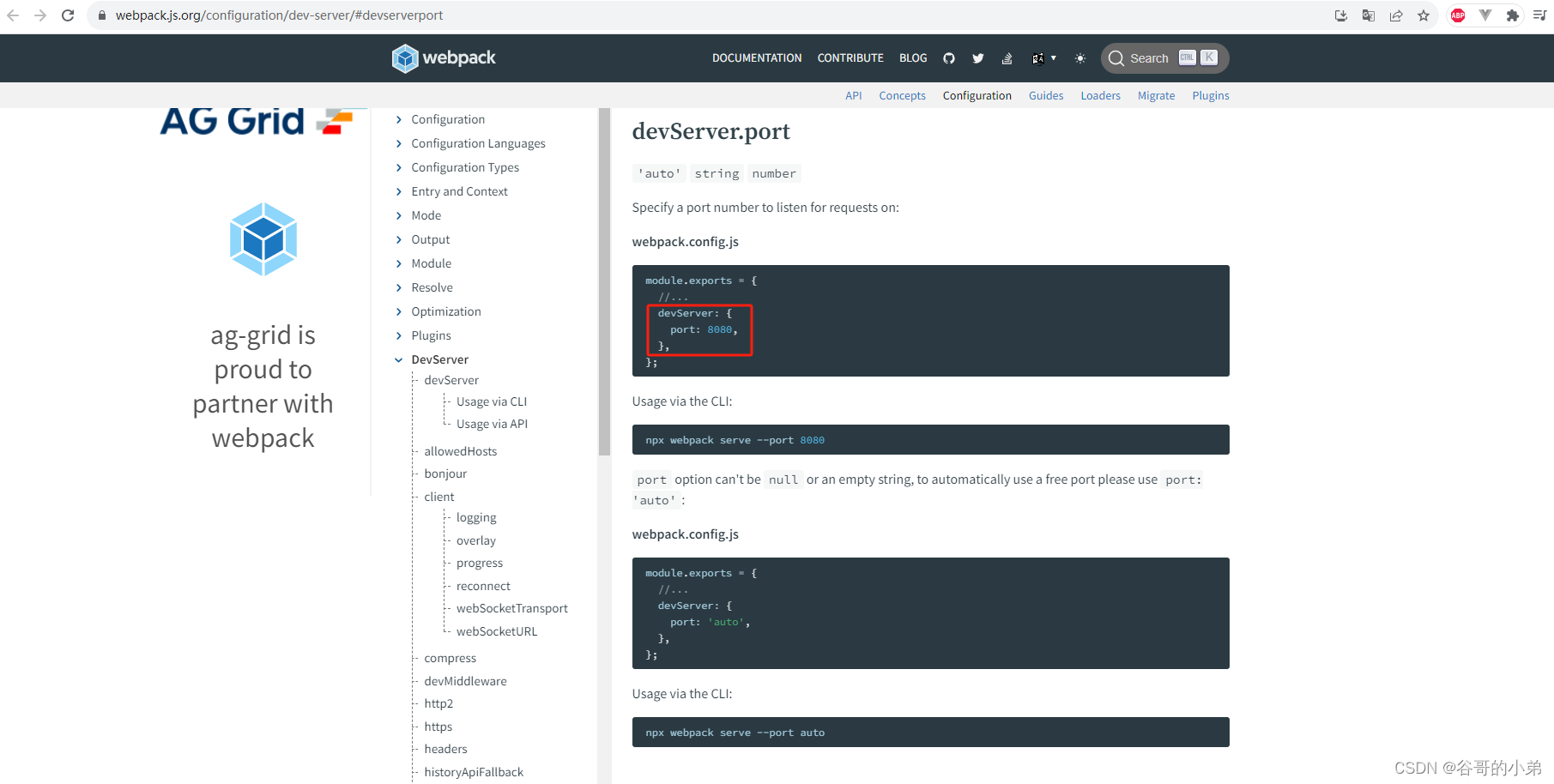
Task: Switch to API sub-navigation tab
Action: [x=853, y=95]
